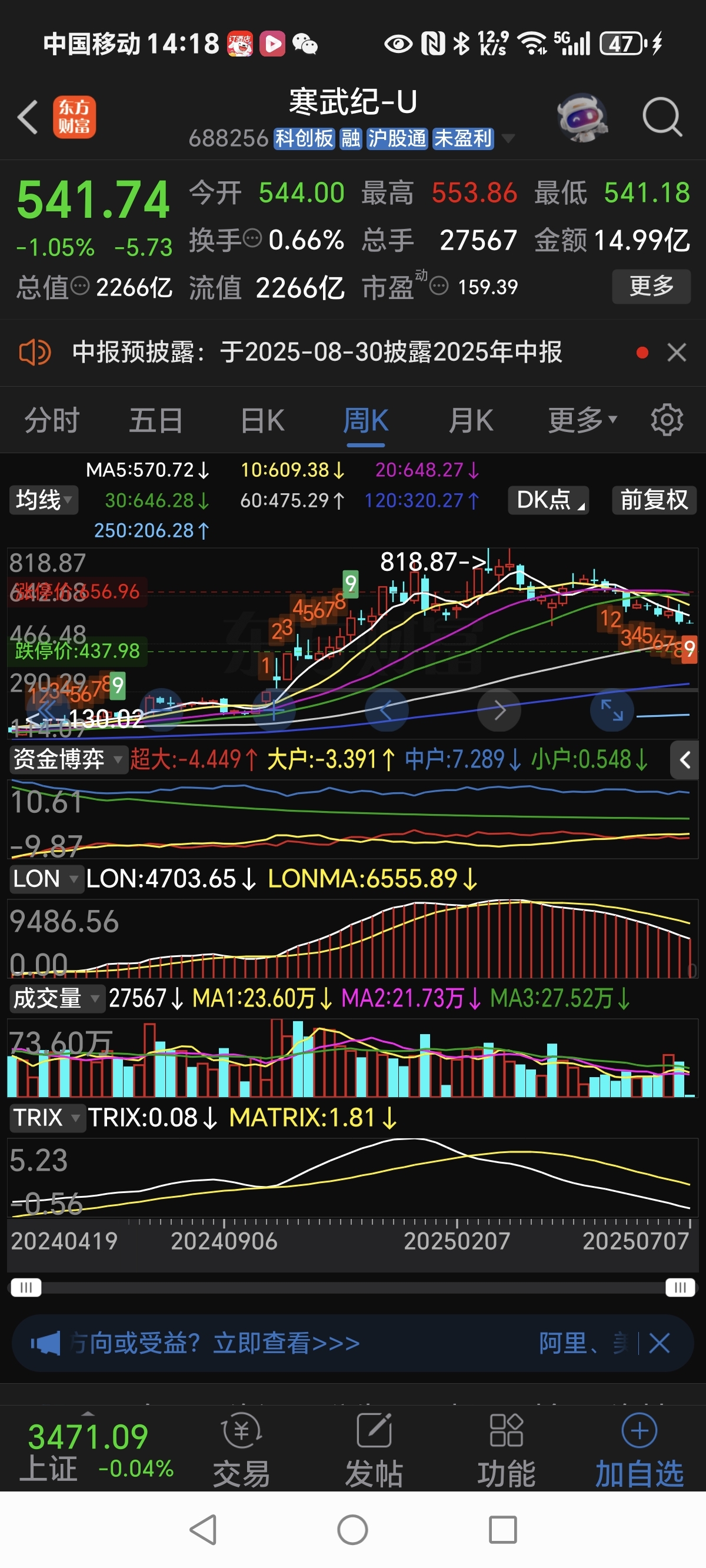Switch to 分时 tab
706x1568 pixels.
coord(52,420)
